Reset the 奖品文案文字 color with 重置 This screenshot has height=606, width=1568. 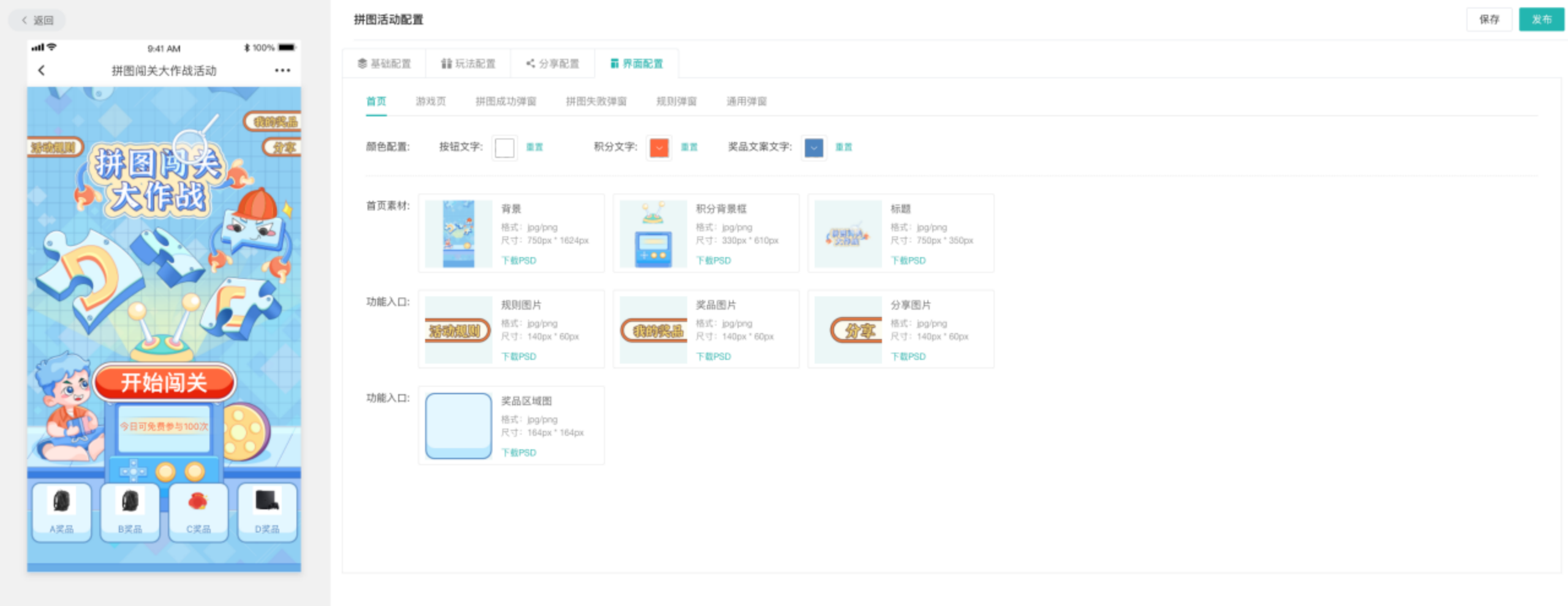point(843,147)
